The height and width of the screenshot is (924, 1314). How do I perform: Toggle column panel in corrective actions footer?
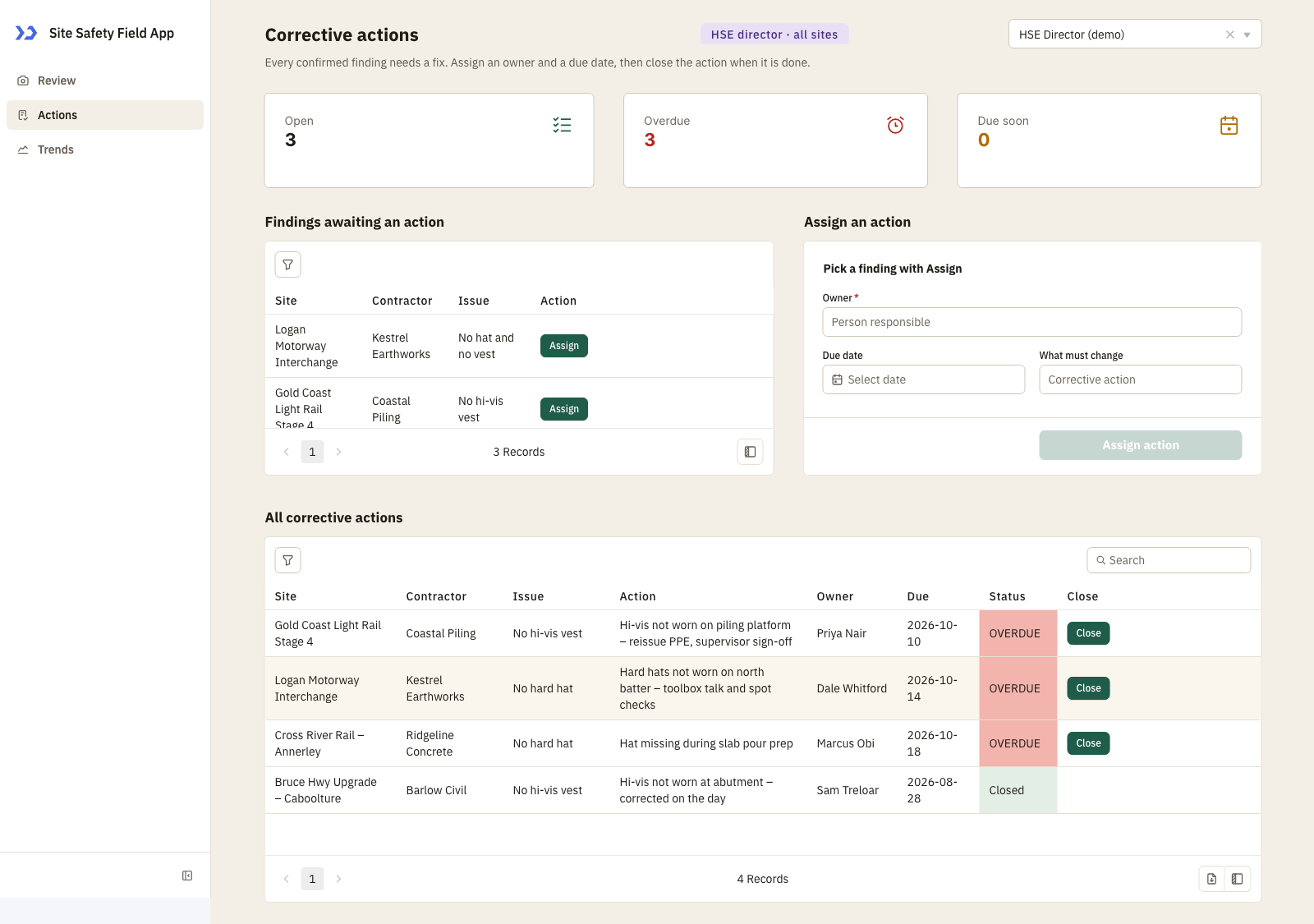tap(1238, 879)
